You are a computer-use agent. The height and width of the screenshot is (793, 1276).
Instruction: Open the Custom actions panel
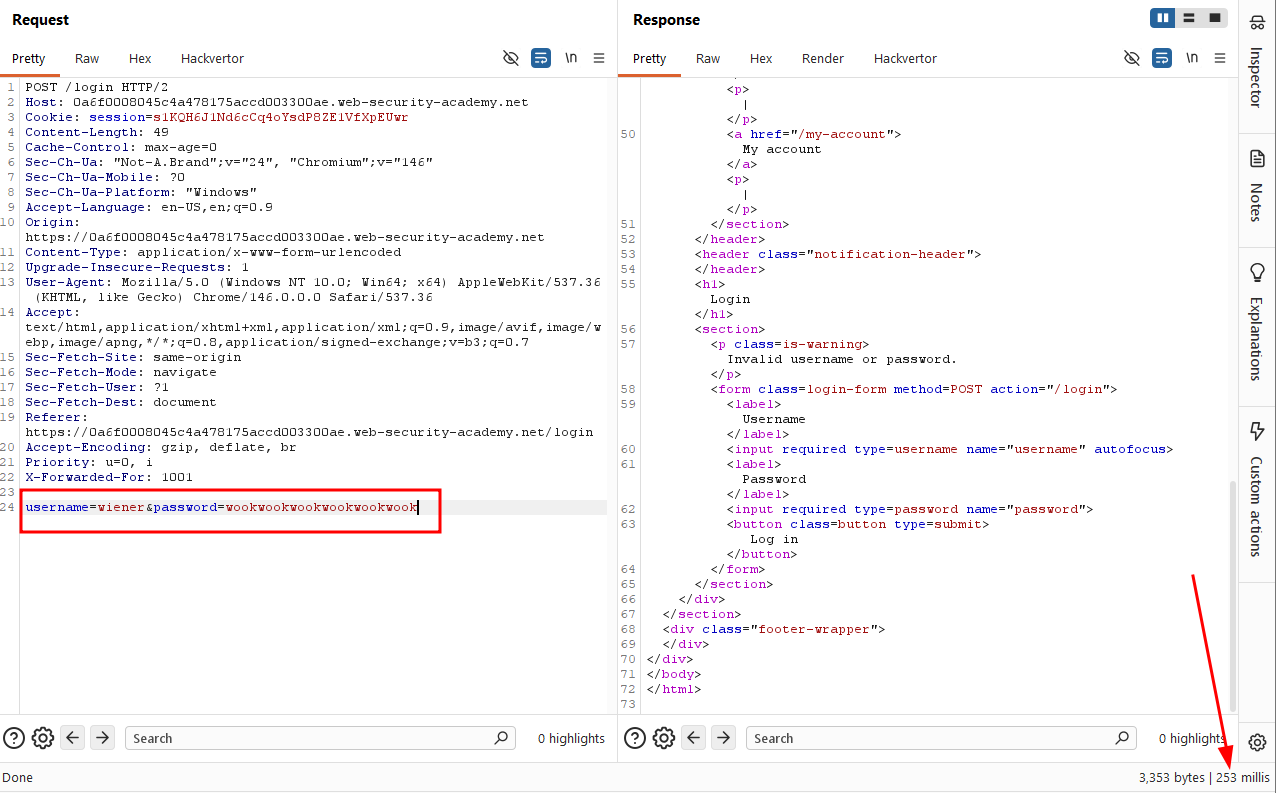(x=1257, y=488)
